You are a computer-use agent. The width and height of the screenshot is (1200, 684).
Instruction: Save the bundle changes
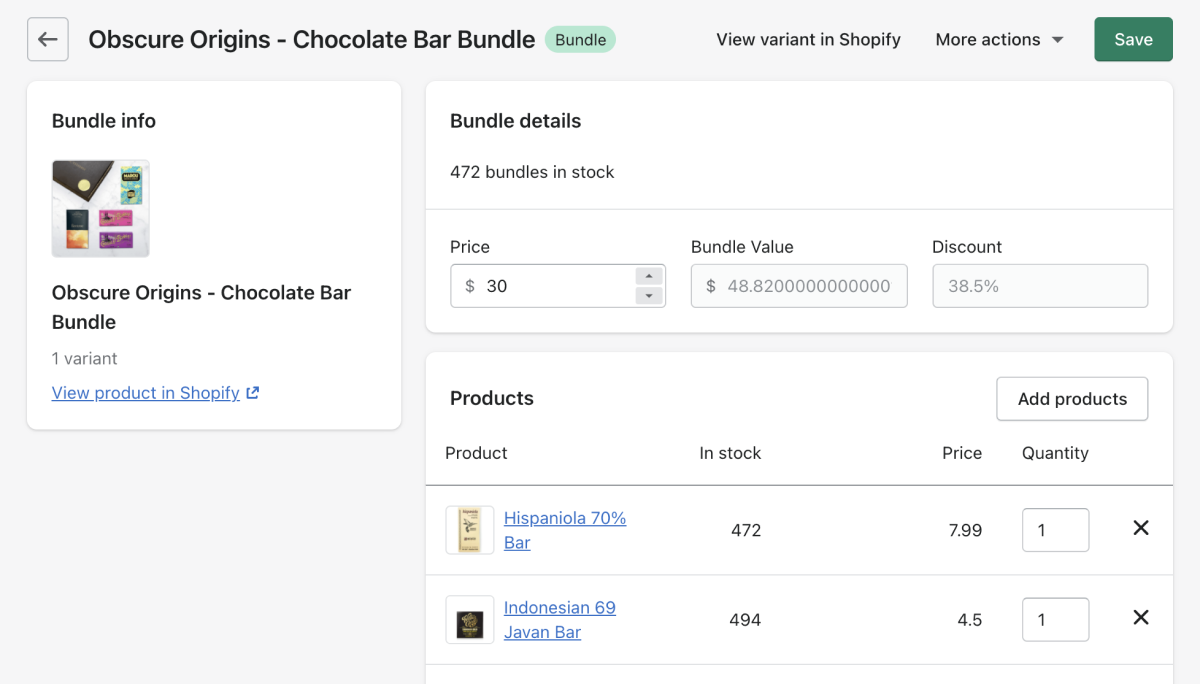[1133, 39]
